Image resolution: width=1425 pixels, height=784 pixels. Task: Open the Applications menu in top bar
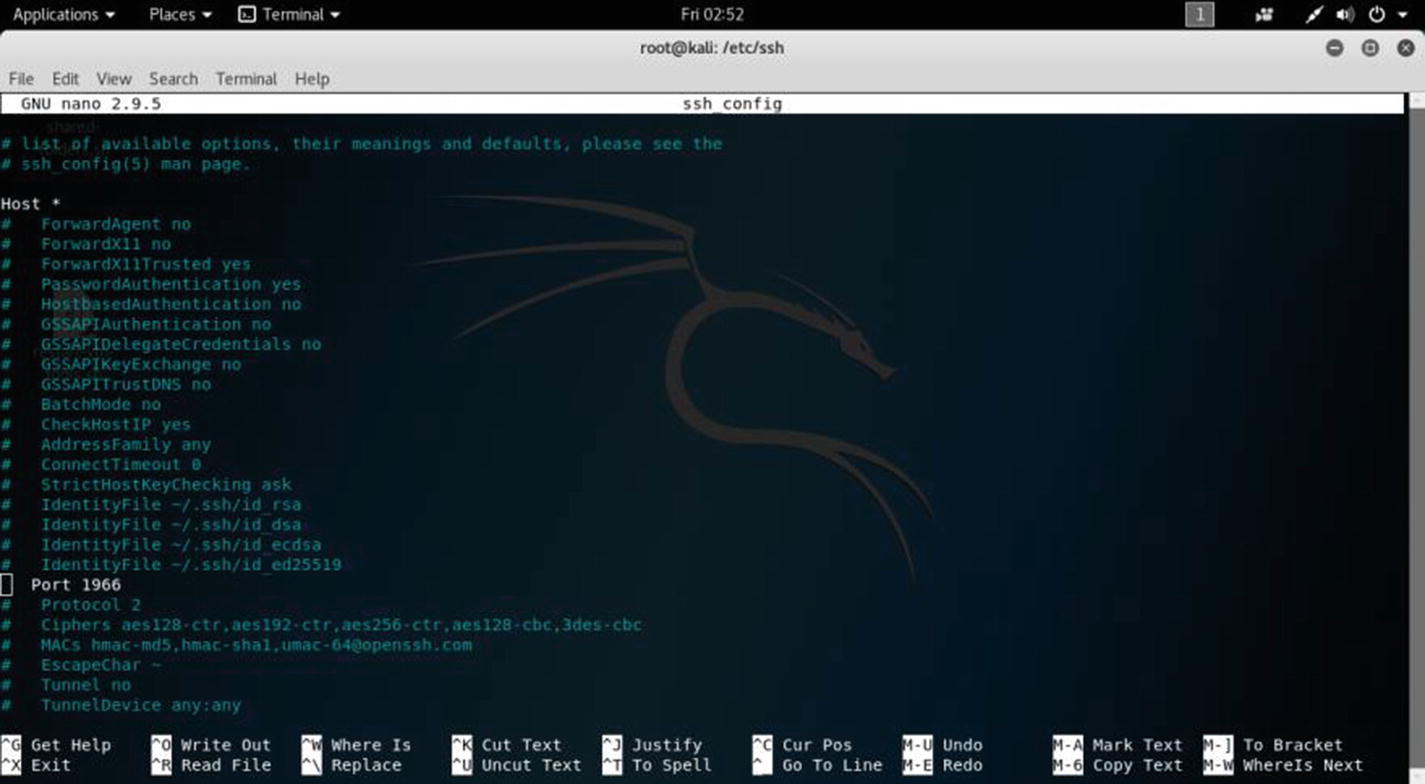click(64, 15)
